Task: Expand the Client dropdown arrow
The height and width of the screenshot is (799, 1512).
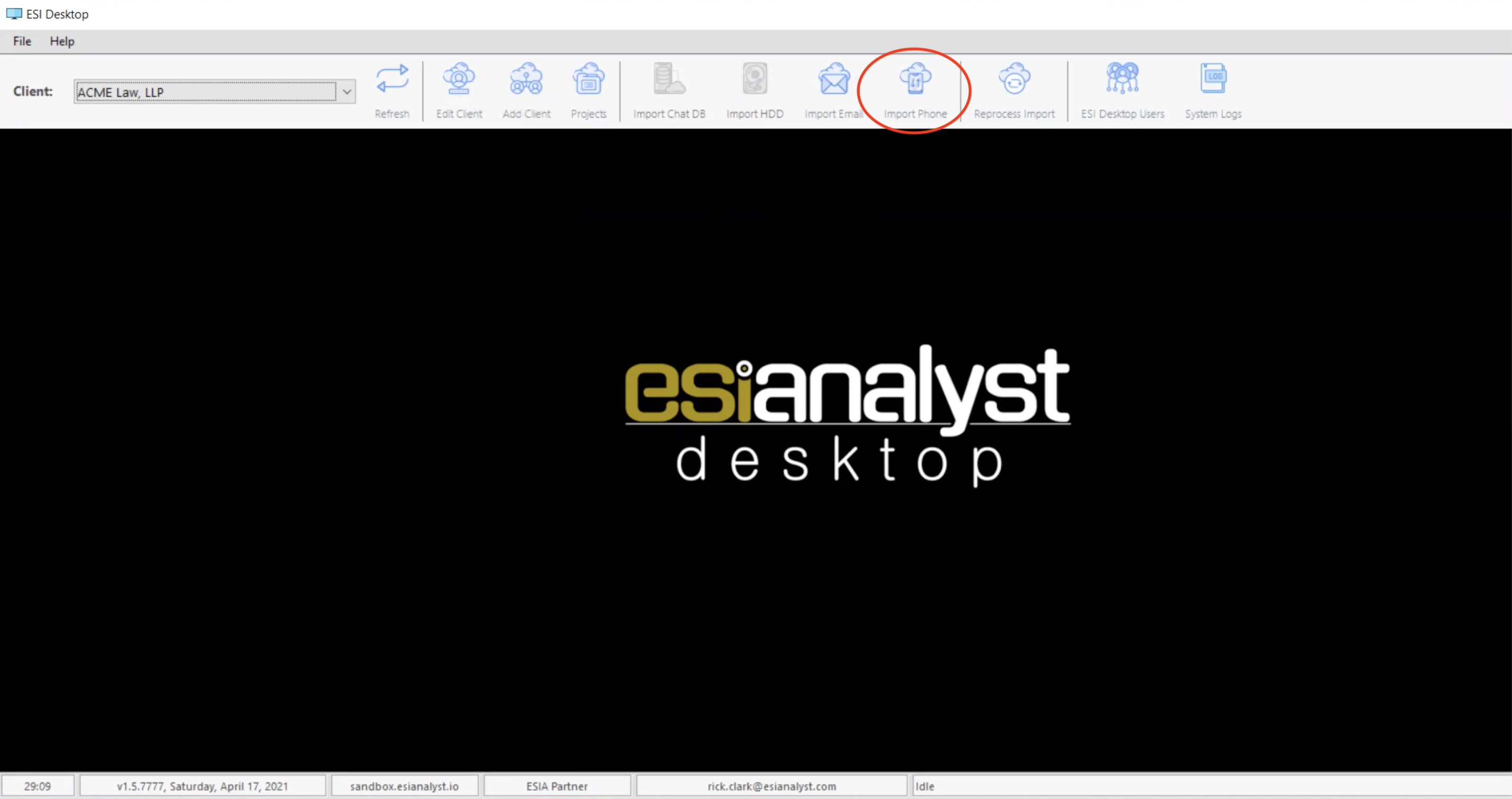Action: (x=347, y=91)
